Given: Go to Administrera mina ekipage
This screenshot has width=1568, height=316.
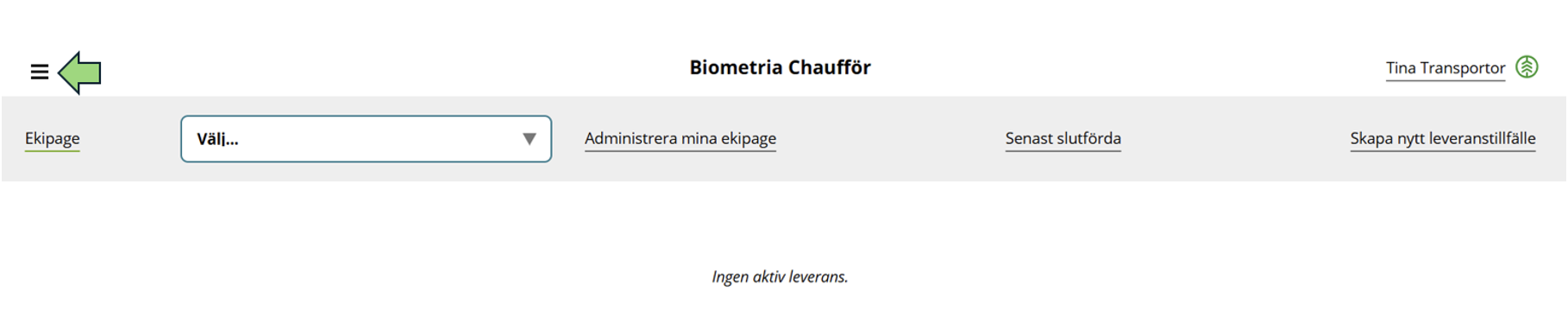Looking at the screenshot, I should pyautogui.click(x=681, y=139).
